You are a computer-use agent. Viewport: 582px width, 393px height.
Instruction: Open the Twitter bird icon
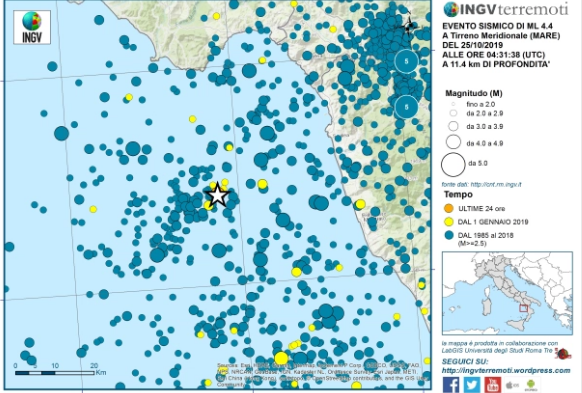tap(472, 385)
